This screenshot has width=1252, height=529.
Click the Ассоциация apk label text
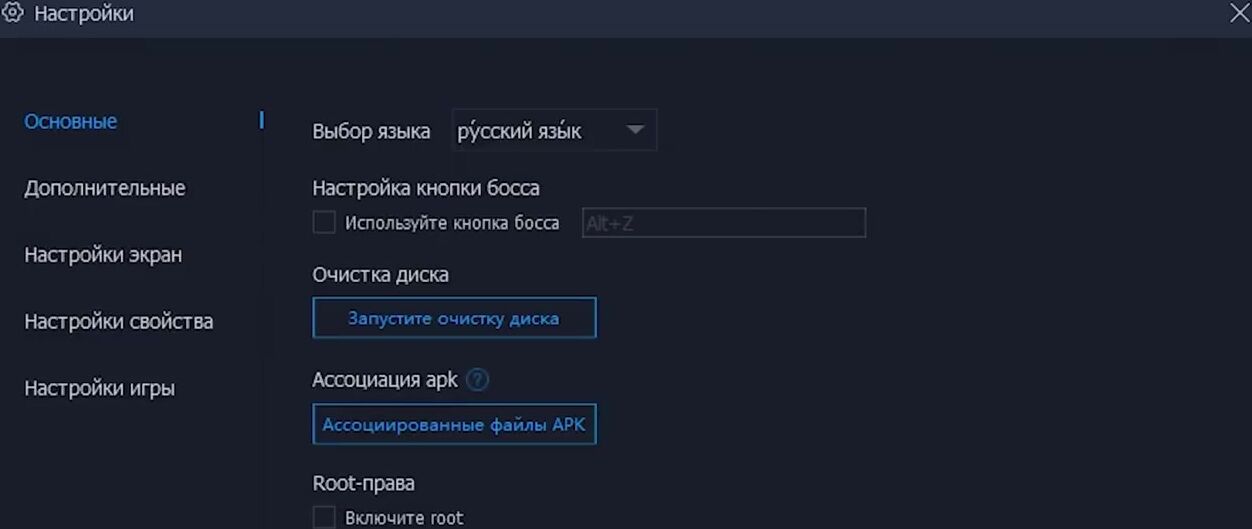tap(385, 380)
